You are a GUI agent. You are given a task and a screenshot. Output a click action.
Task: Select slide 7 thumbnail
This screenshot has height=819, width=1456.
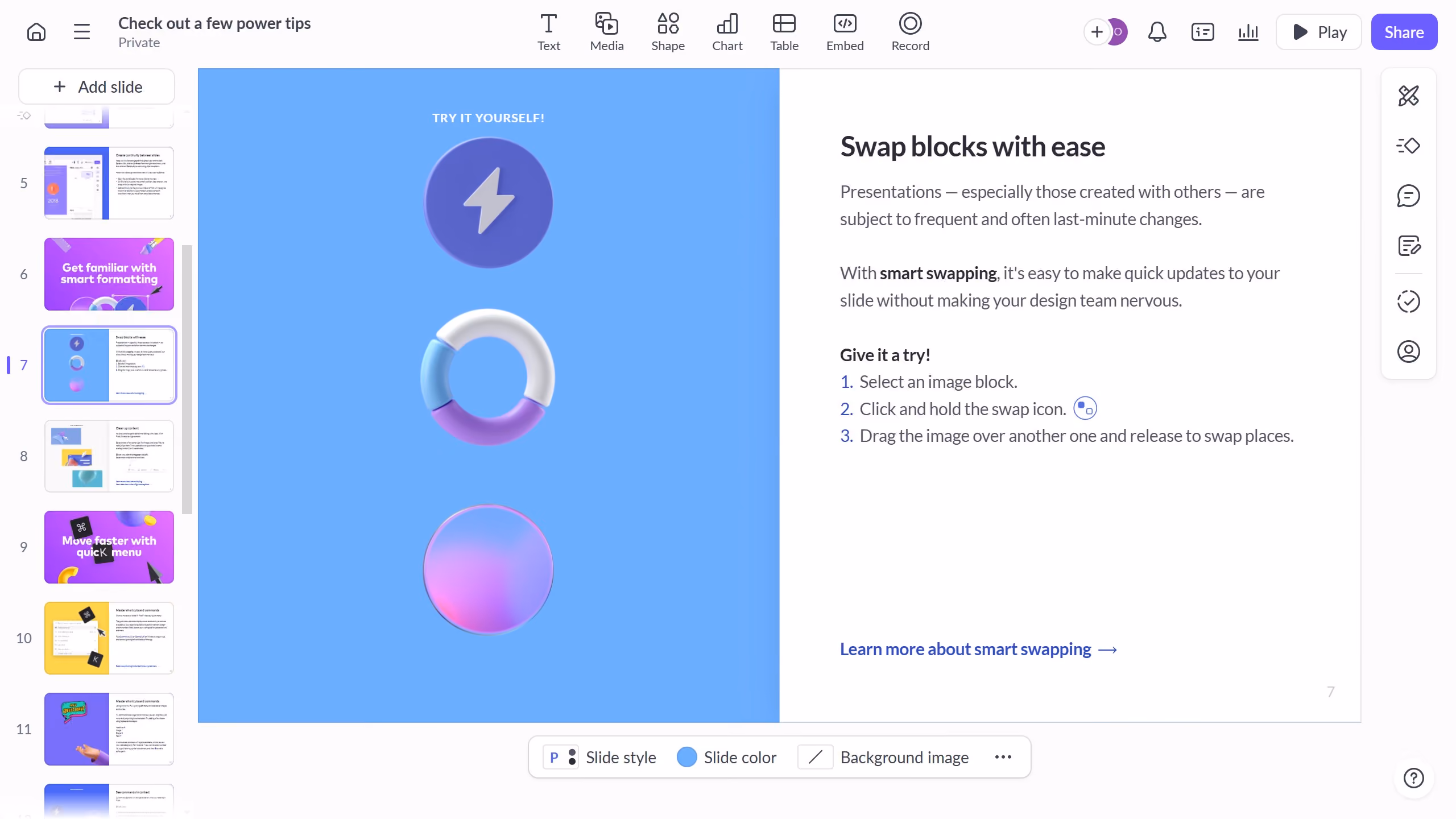[109, 365]
